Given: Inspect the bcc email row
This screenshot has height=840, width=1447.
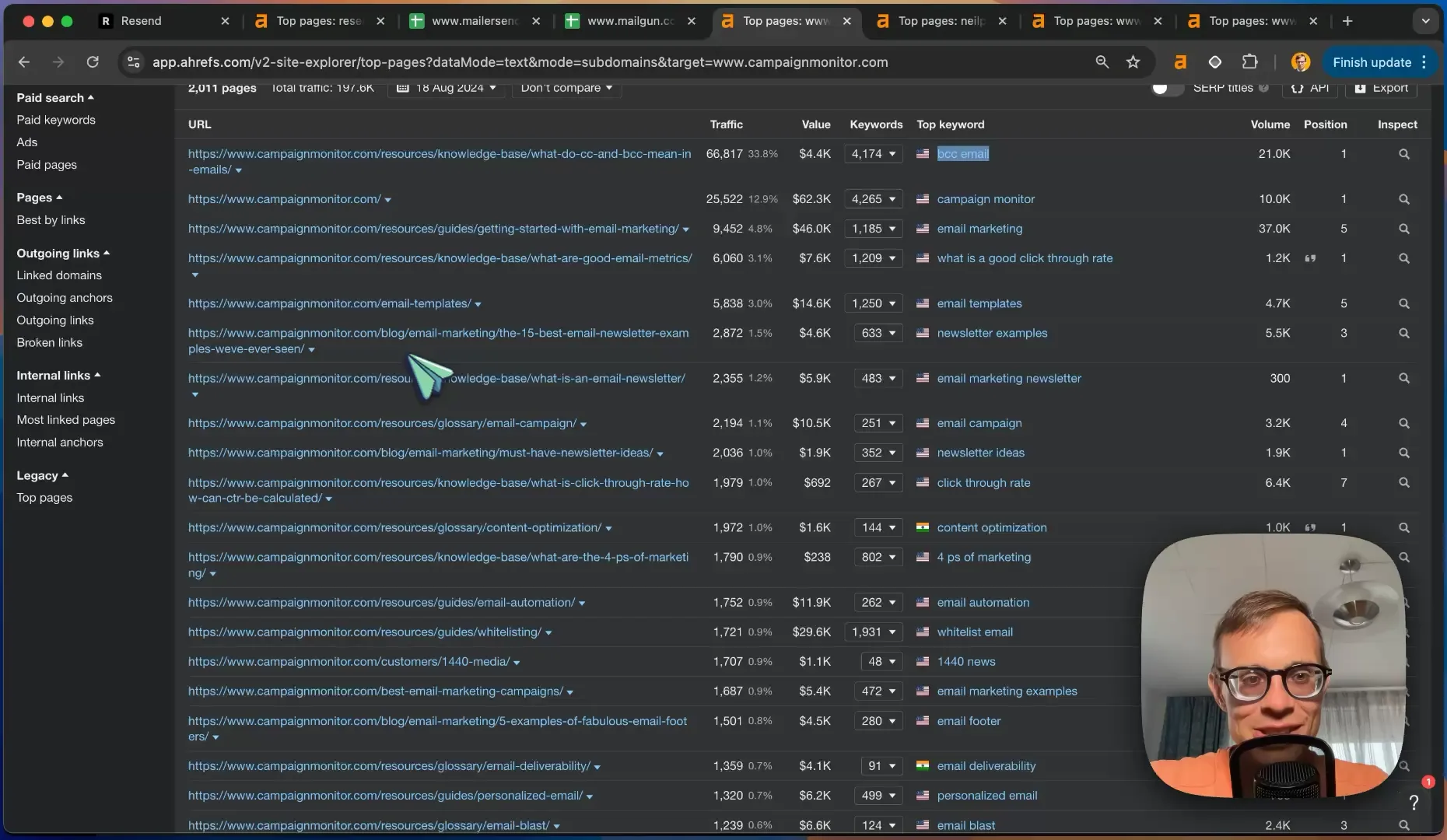Looking at the screenshot, I should pyautogui.click(x=1403, y=154).
